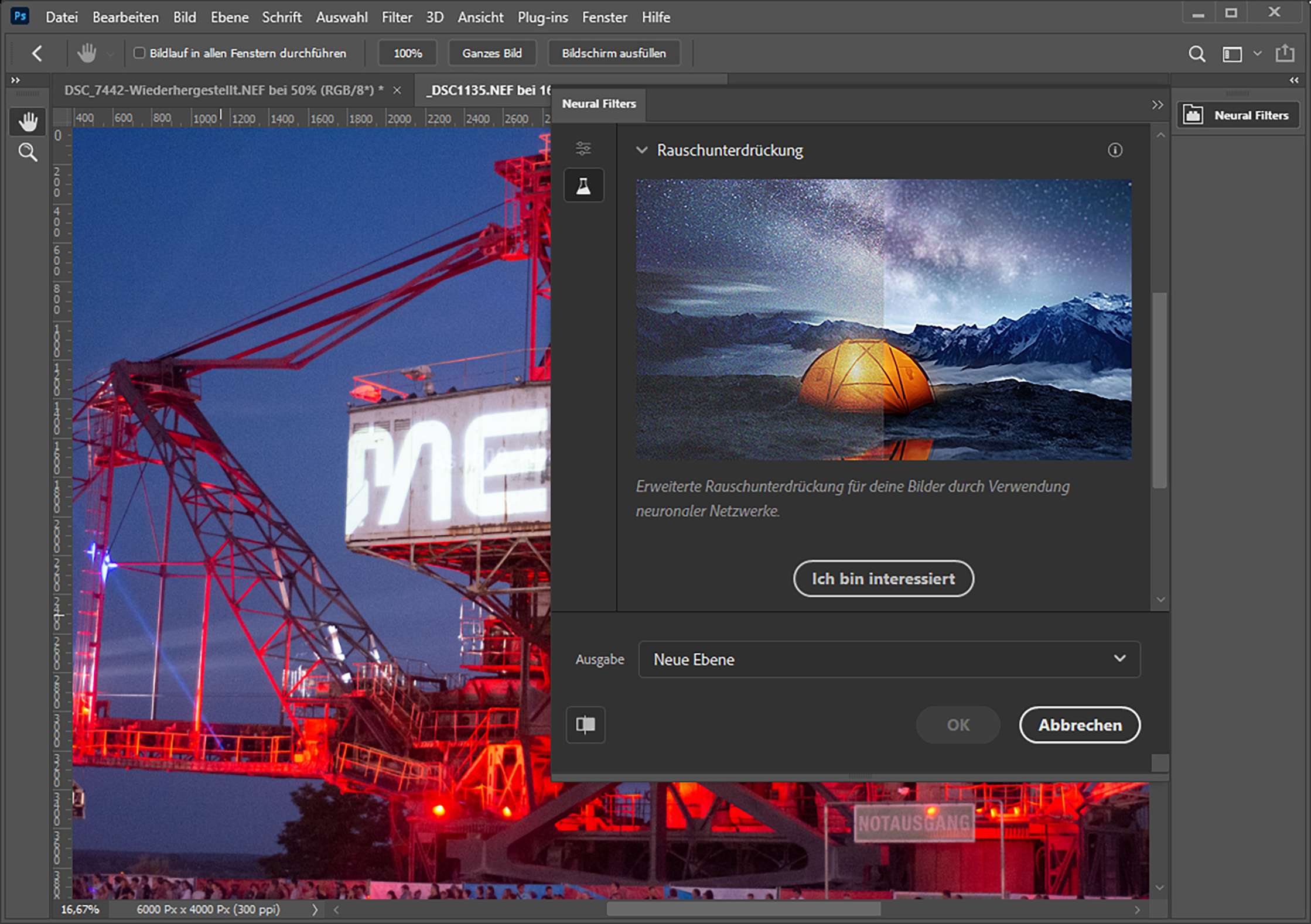Open the Ausgabe Neue Ebene dropdown
The image size is (1311, 924).
click(x=889, y=659)
